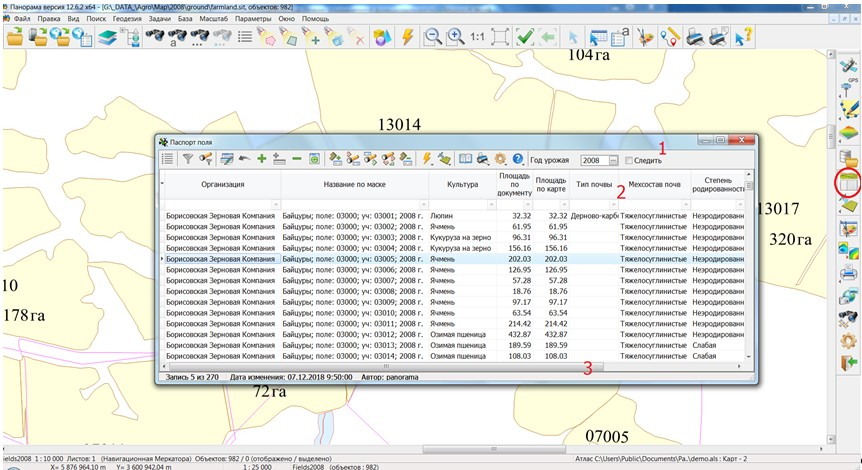Sort by Площадь по карте column header
This screenshot has width=862, height=470.
tap(552, 184)
